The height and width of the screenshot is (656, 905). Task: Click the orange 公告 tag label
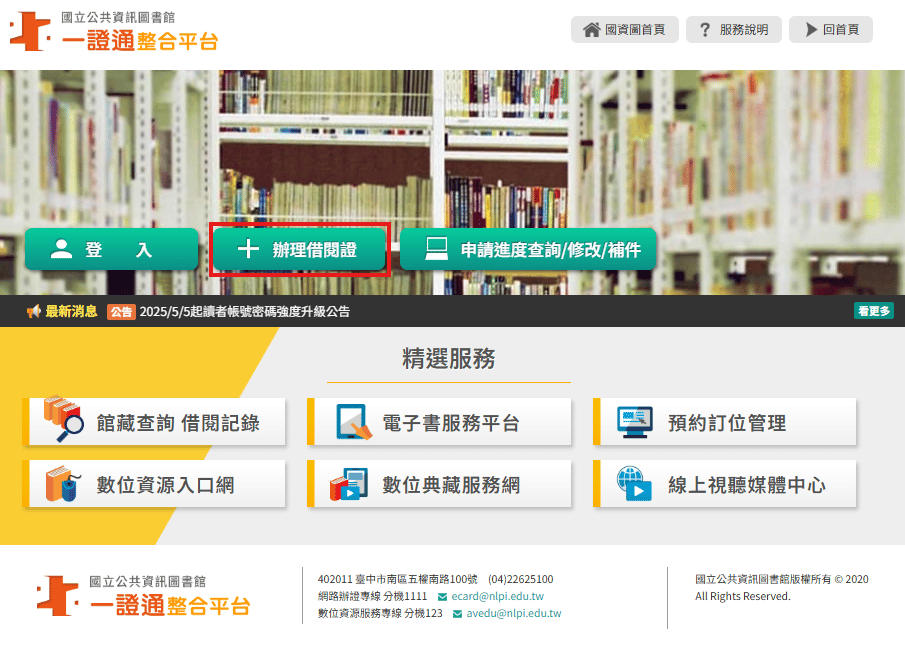[121, 312]
